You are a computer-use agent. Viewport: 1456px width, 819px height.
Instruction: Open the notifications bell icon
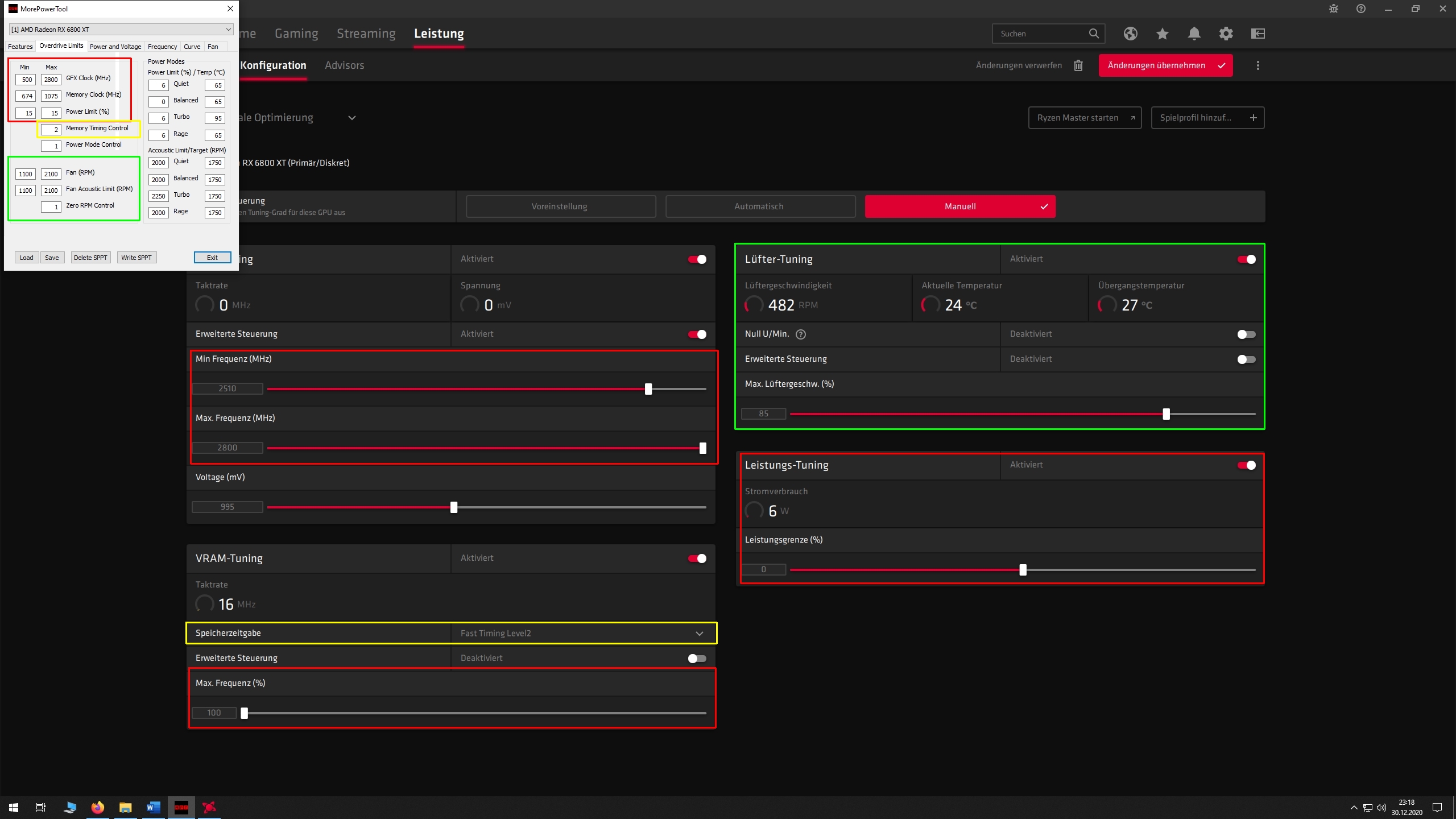(x=1194, y=34)
